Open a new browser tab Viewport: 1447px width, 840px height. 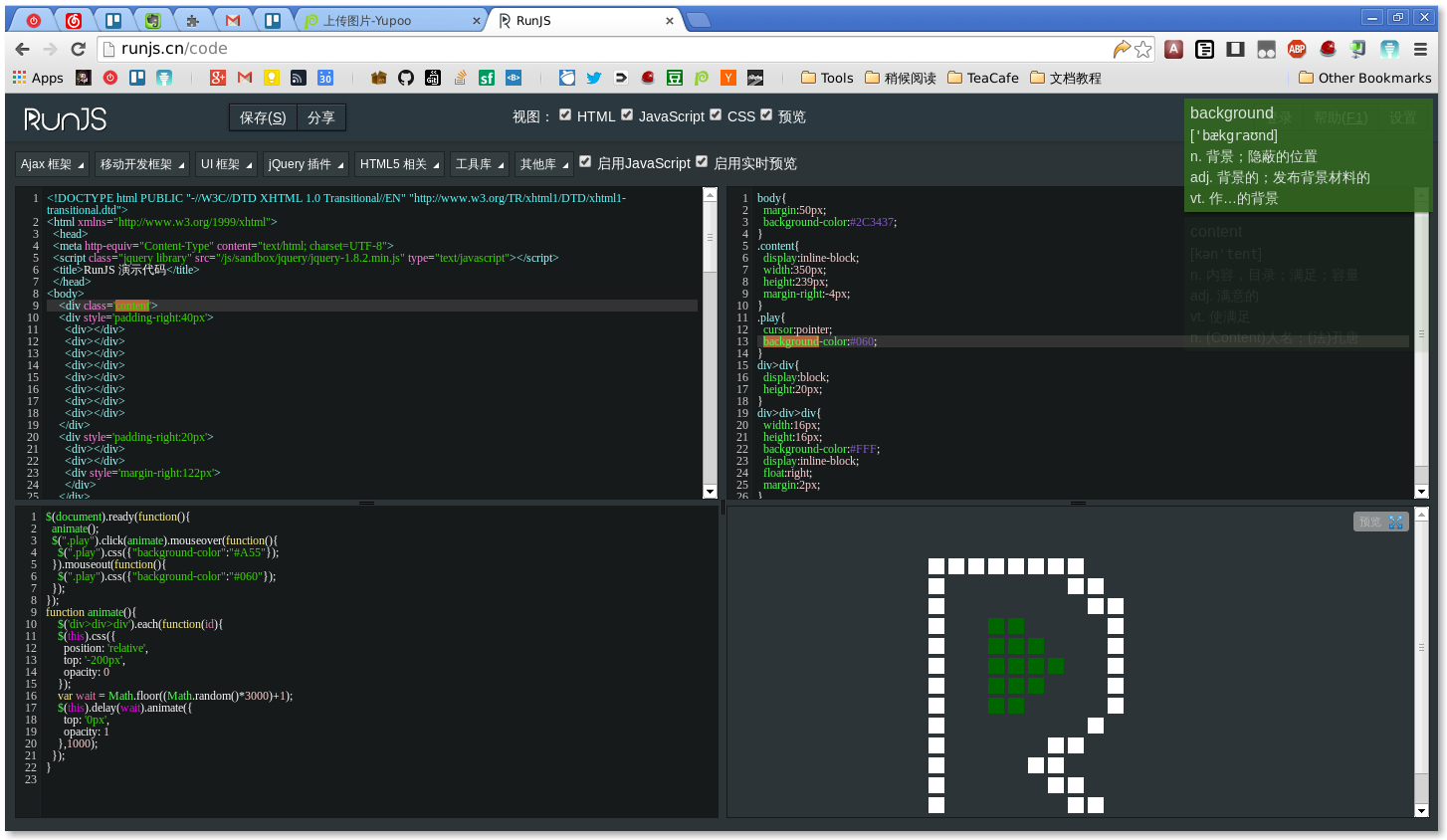(x=699, y=20)
